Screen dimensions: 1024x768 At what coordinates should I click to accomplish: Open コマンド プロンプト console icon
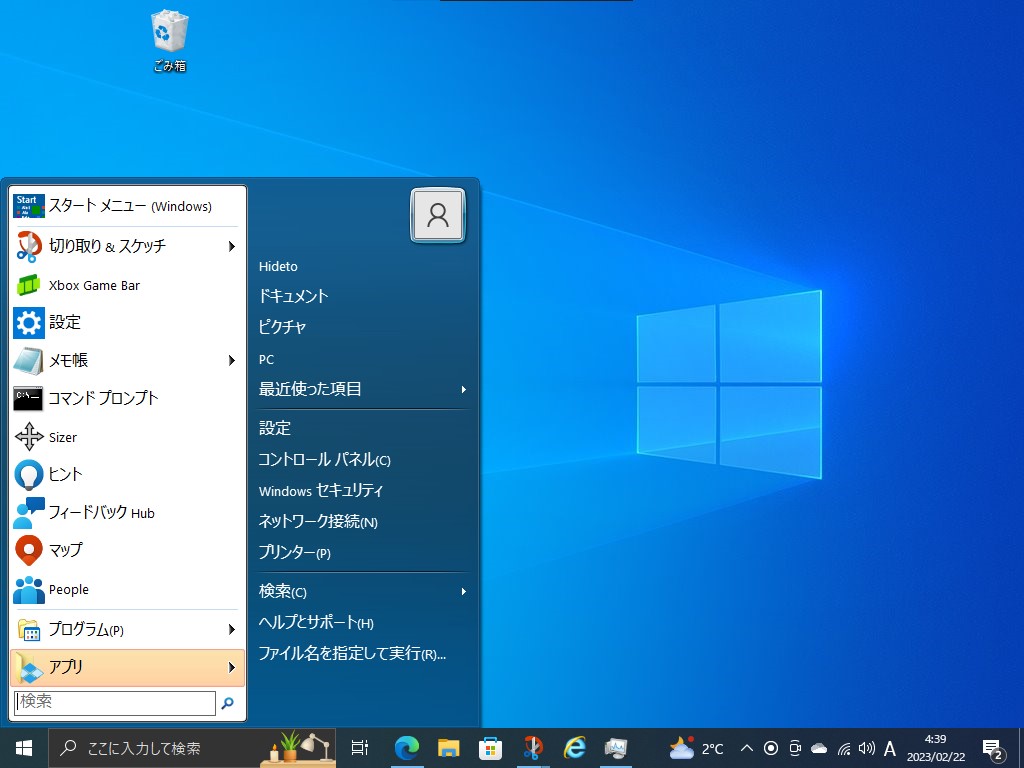coord(29,398)
